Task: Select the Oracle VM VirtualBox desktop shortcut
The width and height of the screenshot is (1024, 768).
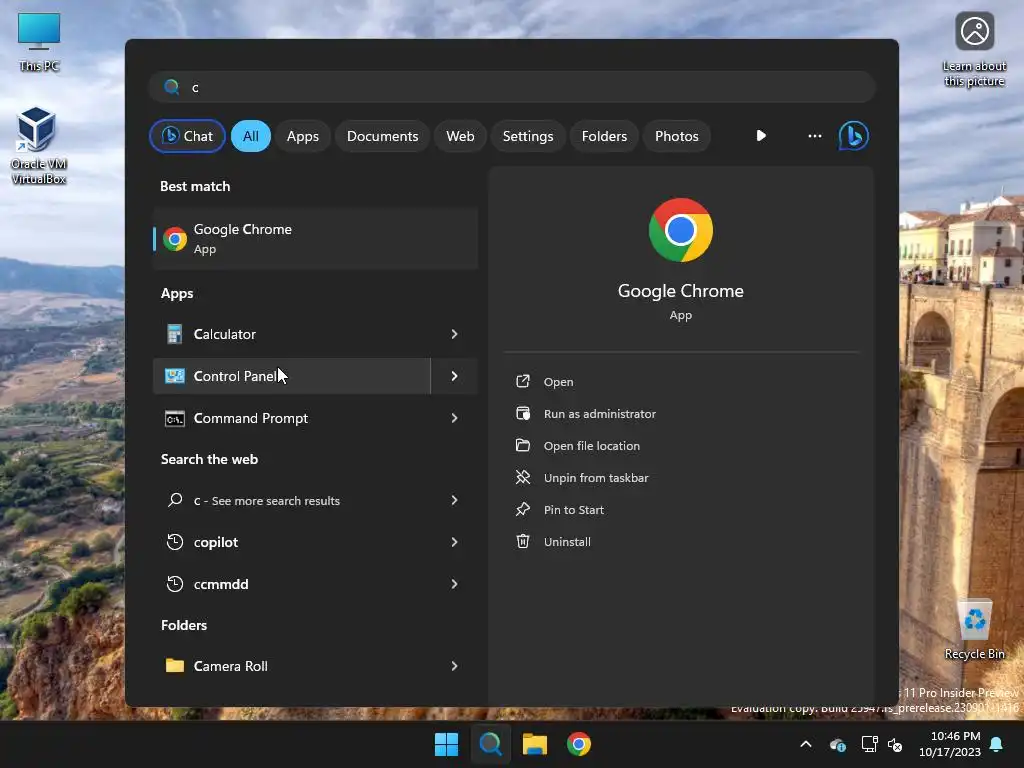Action: (39, 146)
